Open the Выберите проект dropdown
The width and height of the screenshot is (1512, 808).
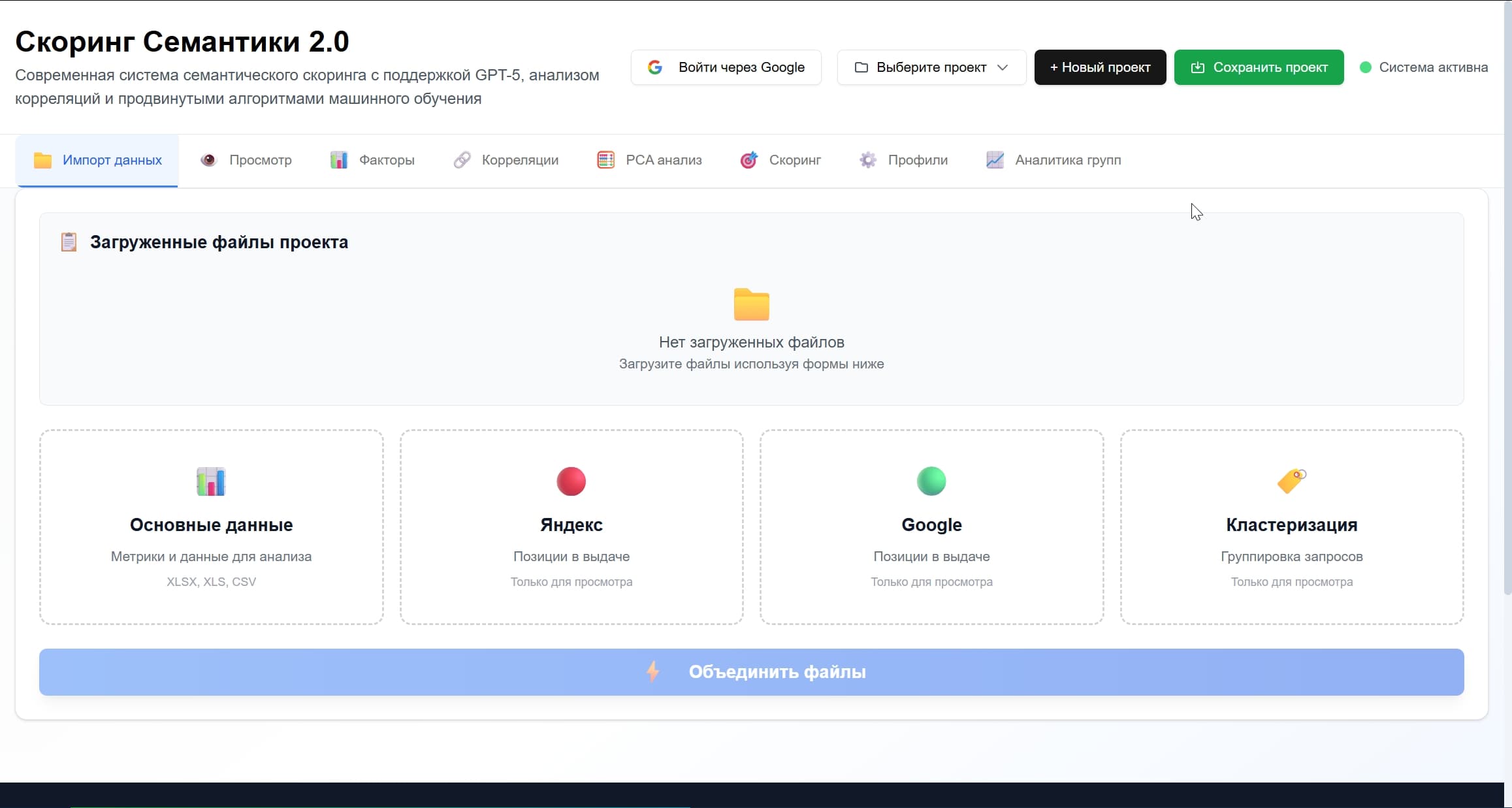tap(930, 67)
